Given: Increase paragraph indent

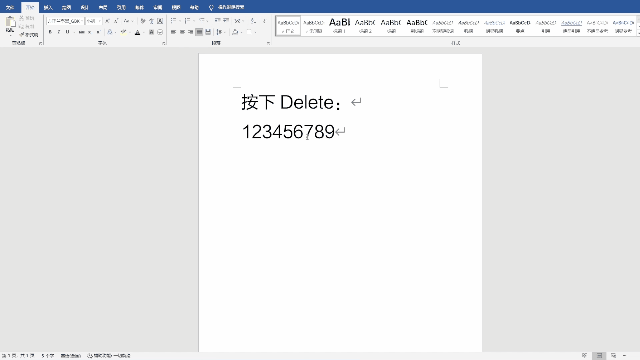Looking at the screenshot, I should tap(226, 20).
